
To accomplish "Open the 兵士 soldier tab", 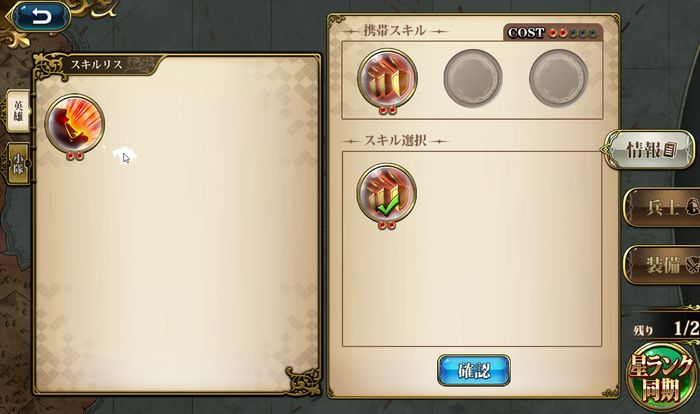I will [662, 208].
